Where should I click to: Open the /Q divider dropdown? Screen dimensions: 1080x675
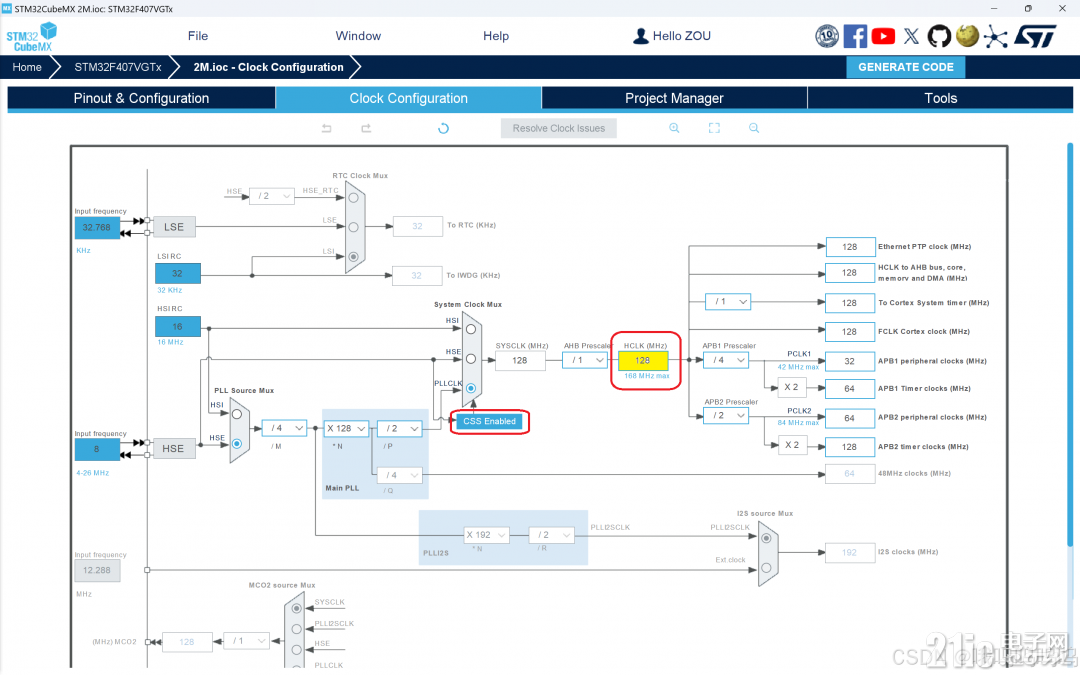click(x=399, y=475)
